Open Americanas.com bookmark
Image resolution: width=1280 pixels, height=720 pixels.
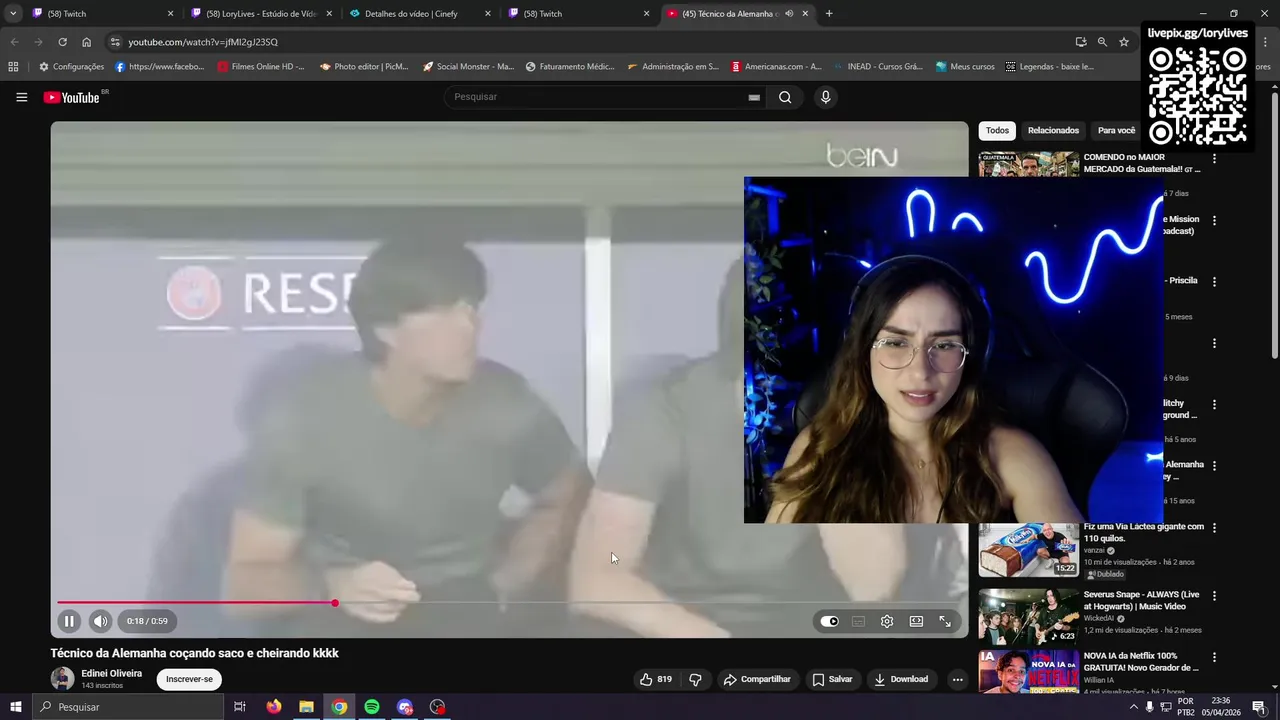(776, 67)
